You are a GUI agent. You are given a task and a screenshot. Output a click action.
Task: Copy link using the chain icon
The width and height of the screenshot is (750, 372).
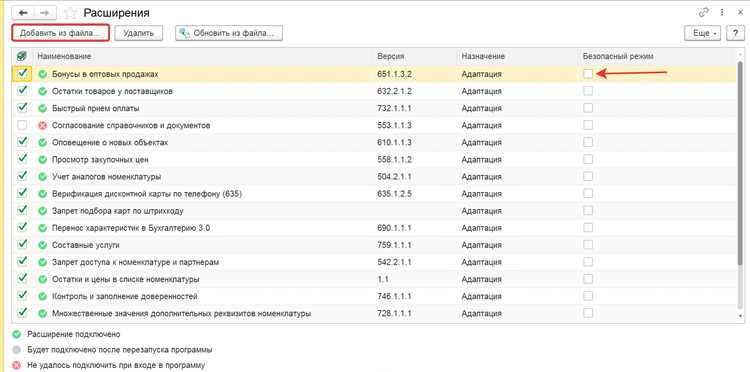coord(703,13)
